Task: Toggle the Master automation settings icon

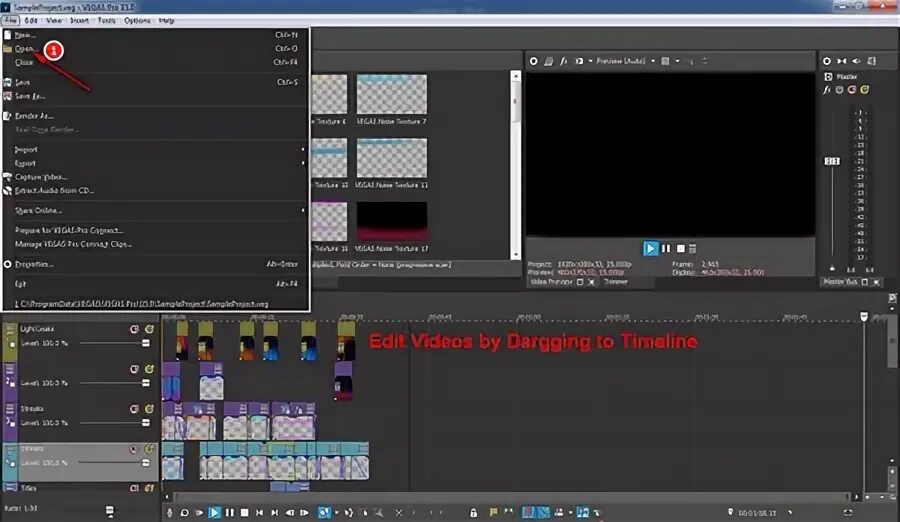Action: [839, 90]
